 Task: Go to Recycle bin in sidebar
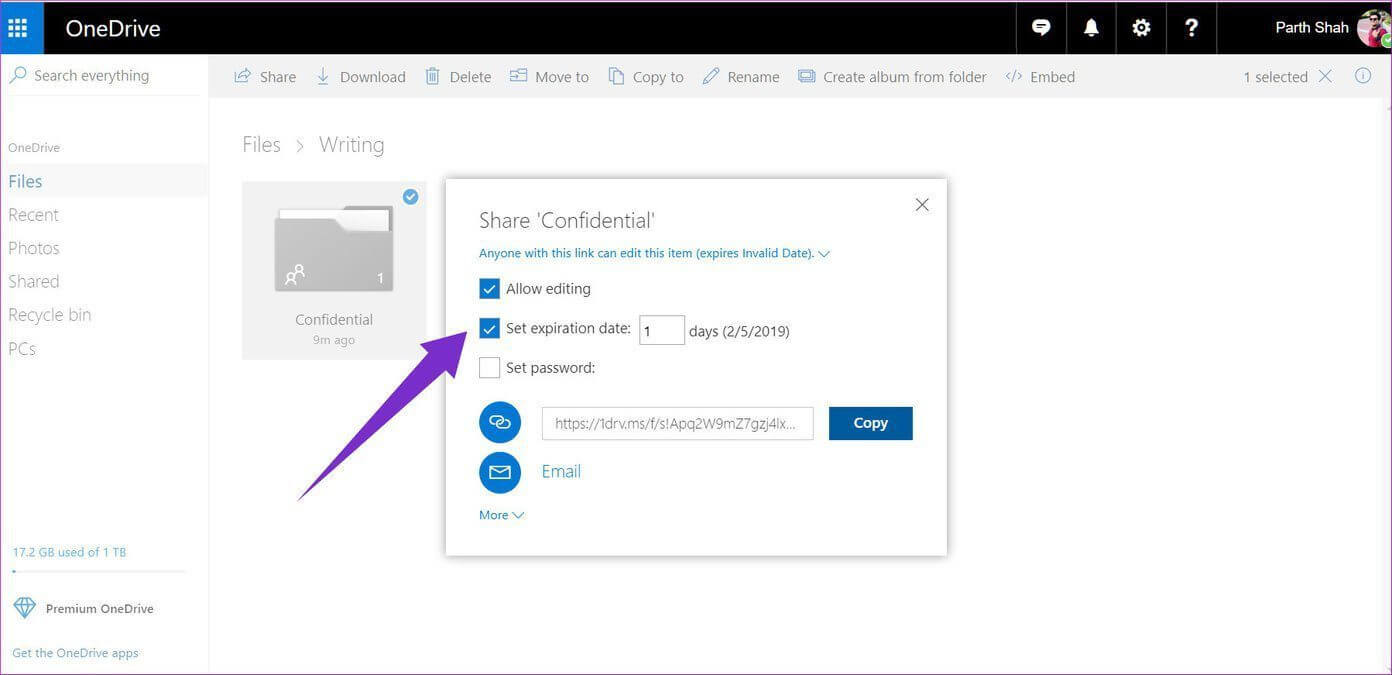tap(50, 315)
